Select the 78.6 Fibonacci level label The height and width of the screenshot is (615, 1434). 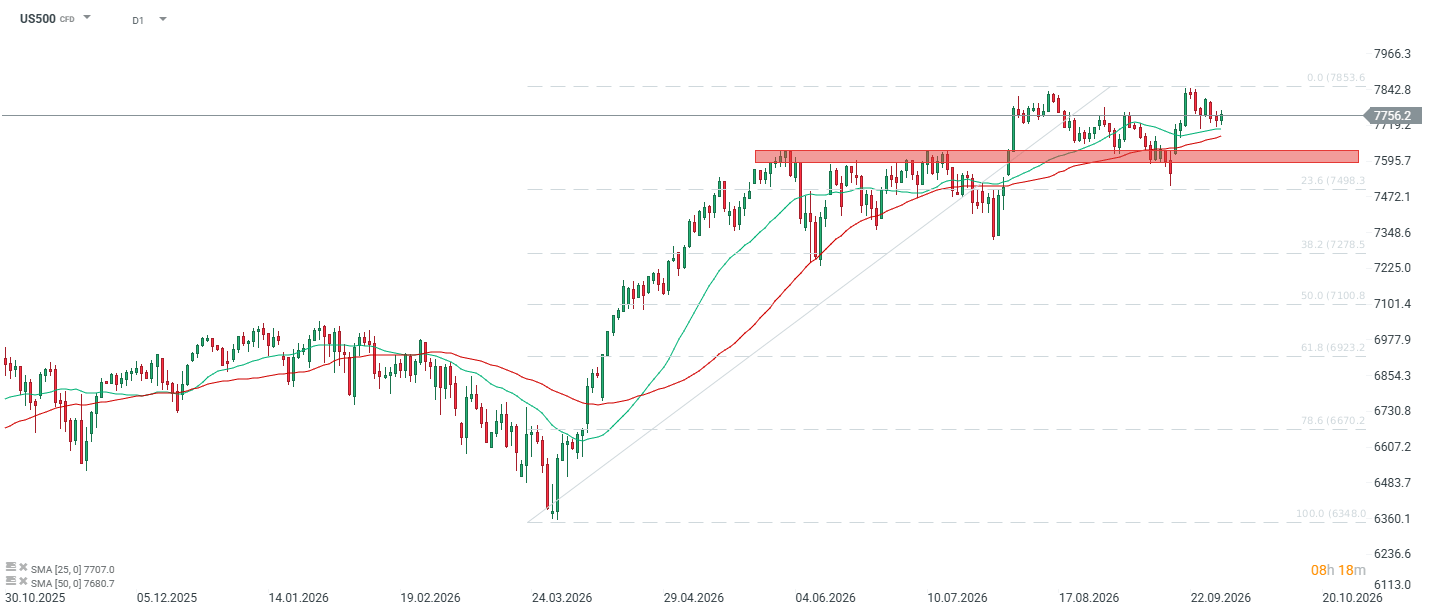click(x=1333, y=421)
